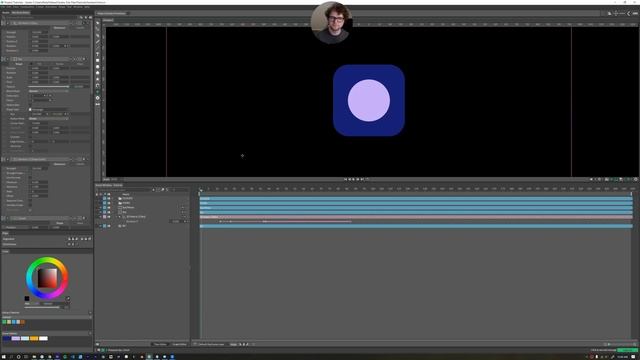This screenshot has height=360, width=640.
Task: Open the File menu
Action: [x=4, y=7]
